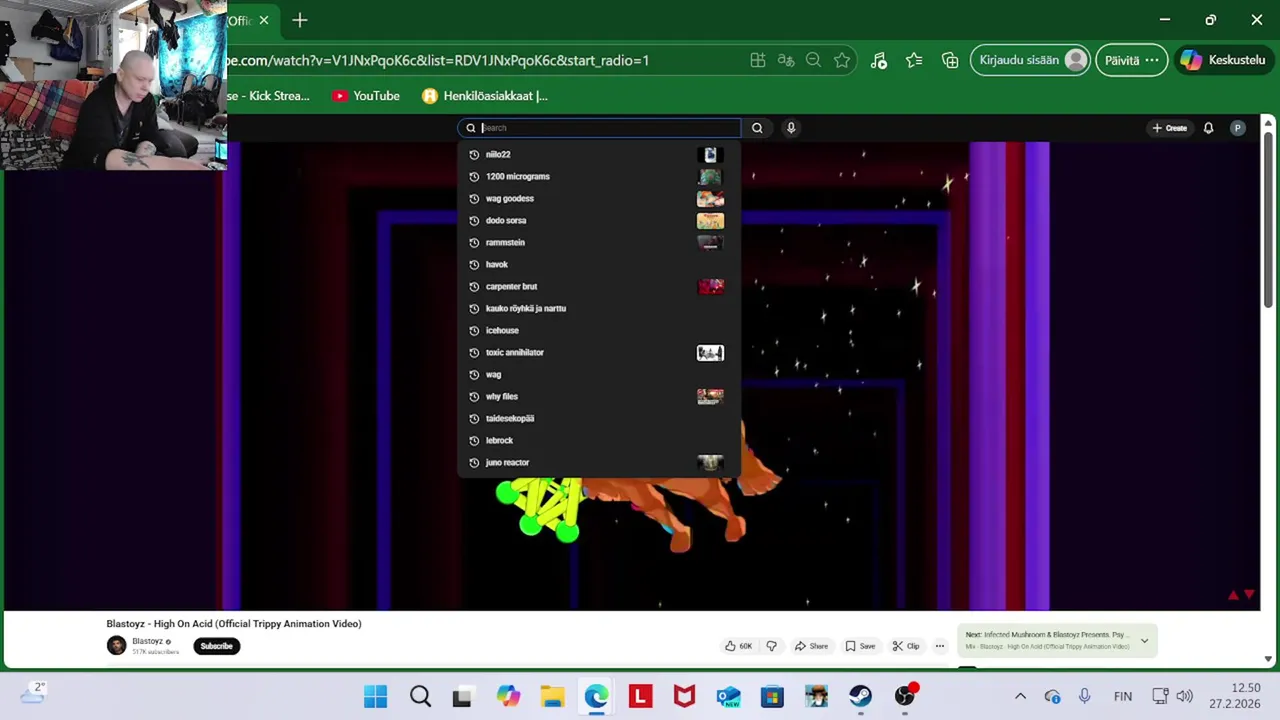Select the carpenter brut suggestion

599,287
